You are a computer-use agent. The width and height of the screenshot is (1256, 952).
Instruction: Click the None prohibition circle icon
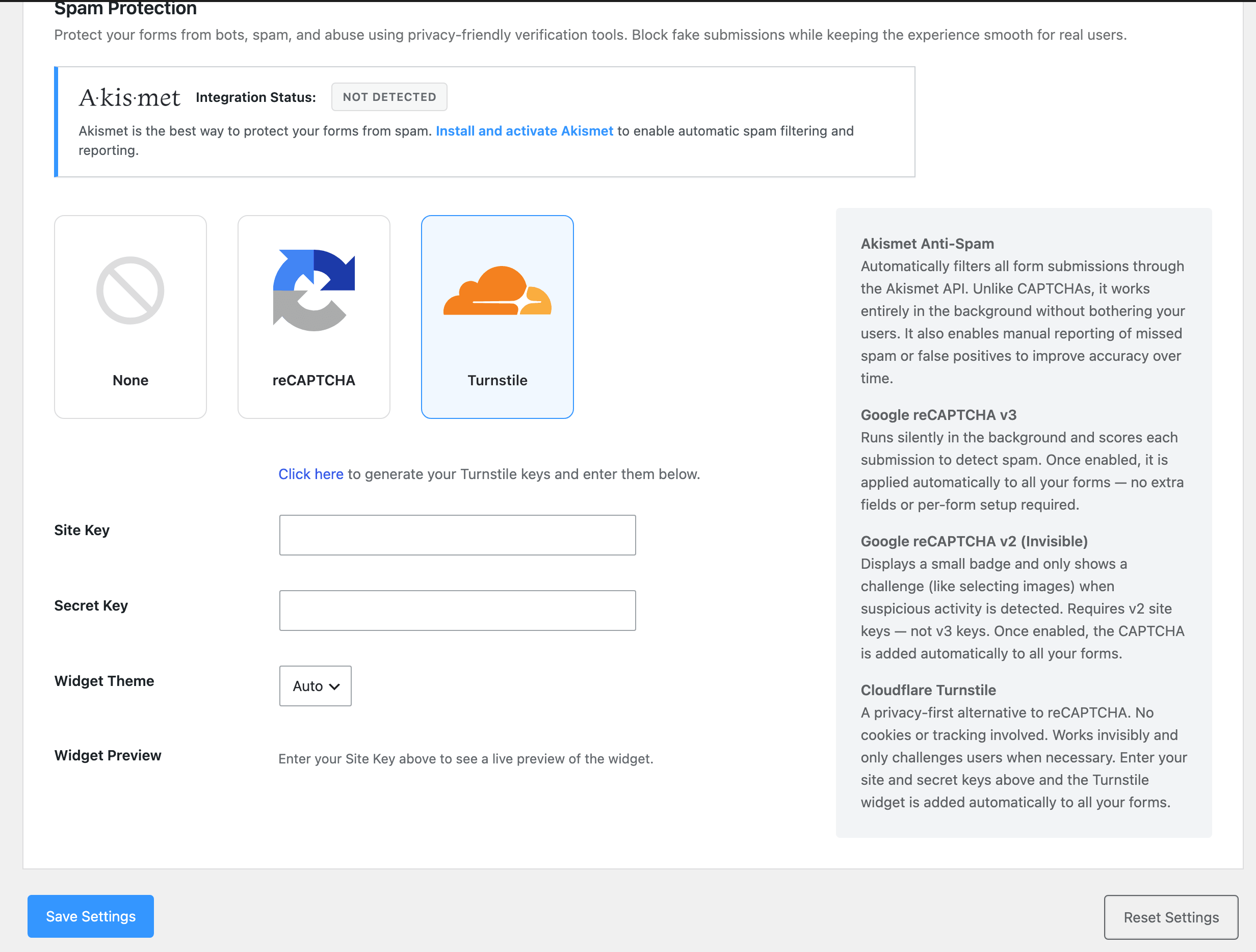coord(130,290)
